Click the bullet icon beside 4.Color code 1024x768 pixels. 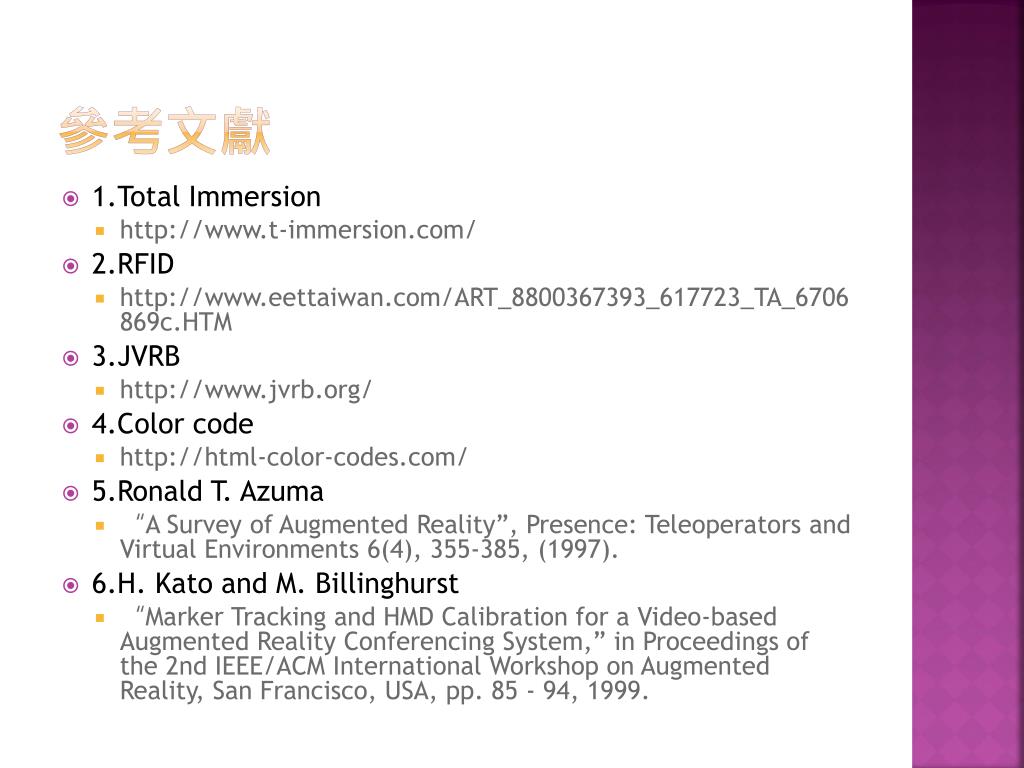pos(71,426)
